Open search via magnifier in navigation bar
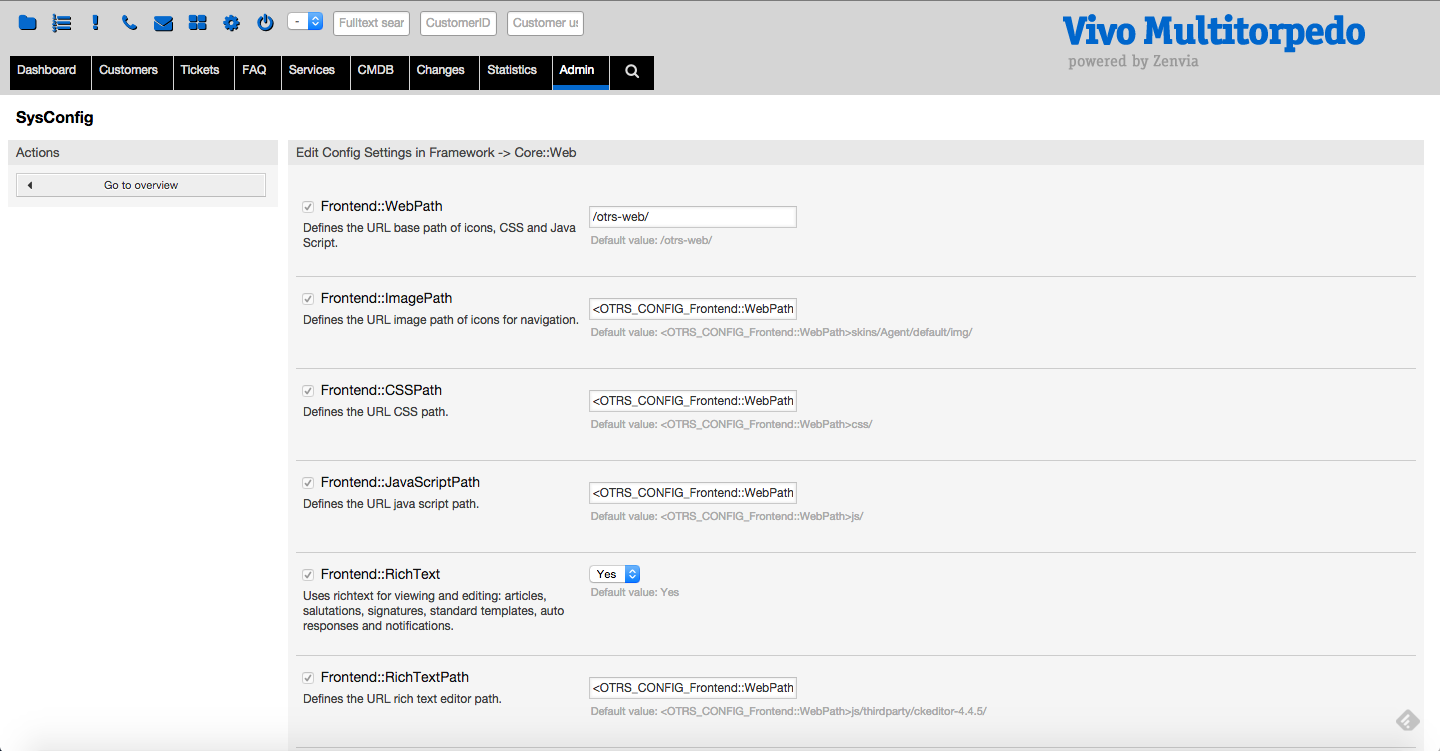 [x=632, y=71]
